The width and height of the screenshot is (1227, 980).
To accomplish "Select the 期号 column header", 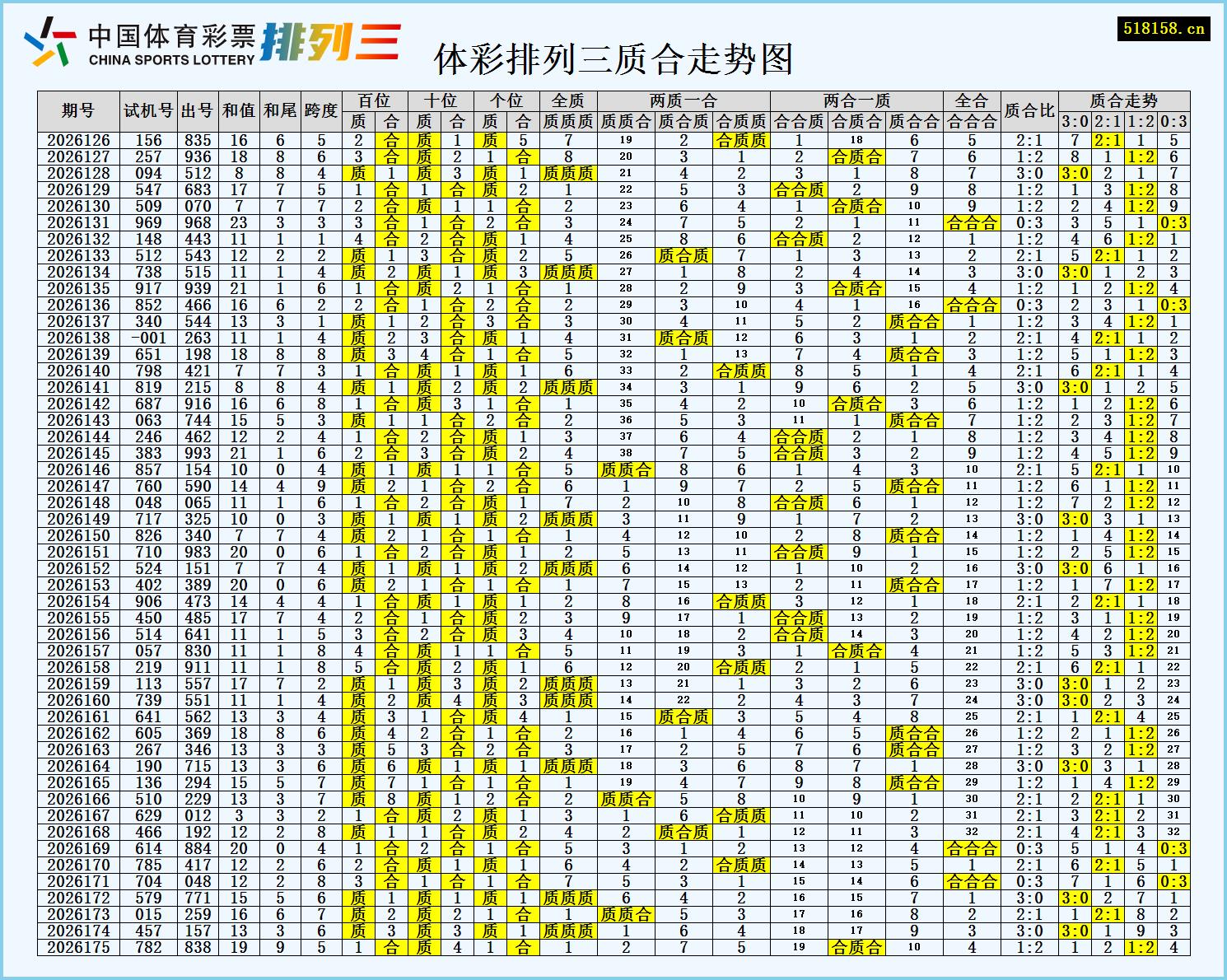I will pos(78,111).
